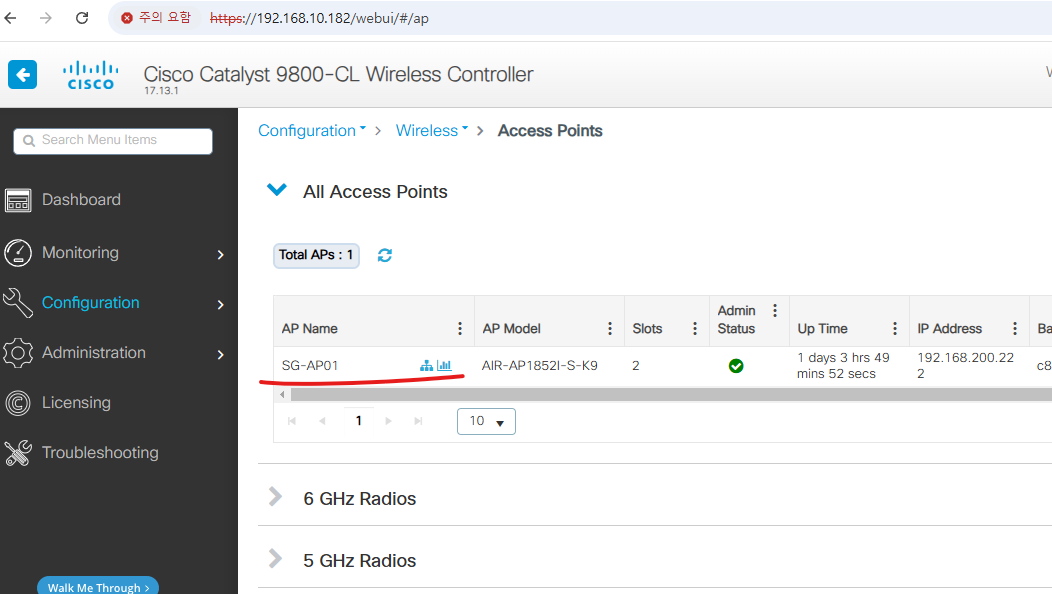Reload the page with the browser refresh icon

click(x=82, y=18)
